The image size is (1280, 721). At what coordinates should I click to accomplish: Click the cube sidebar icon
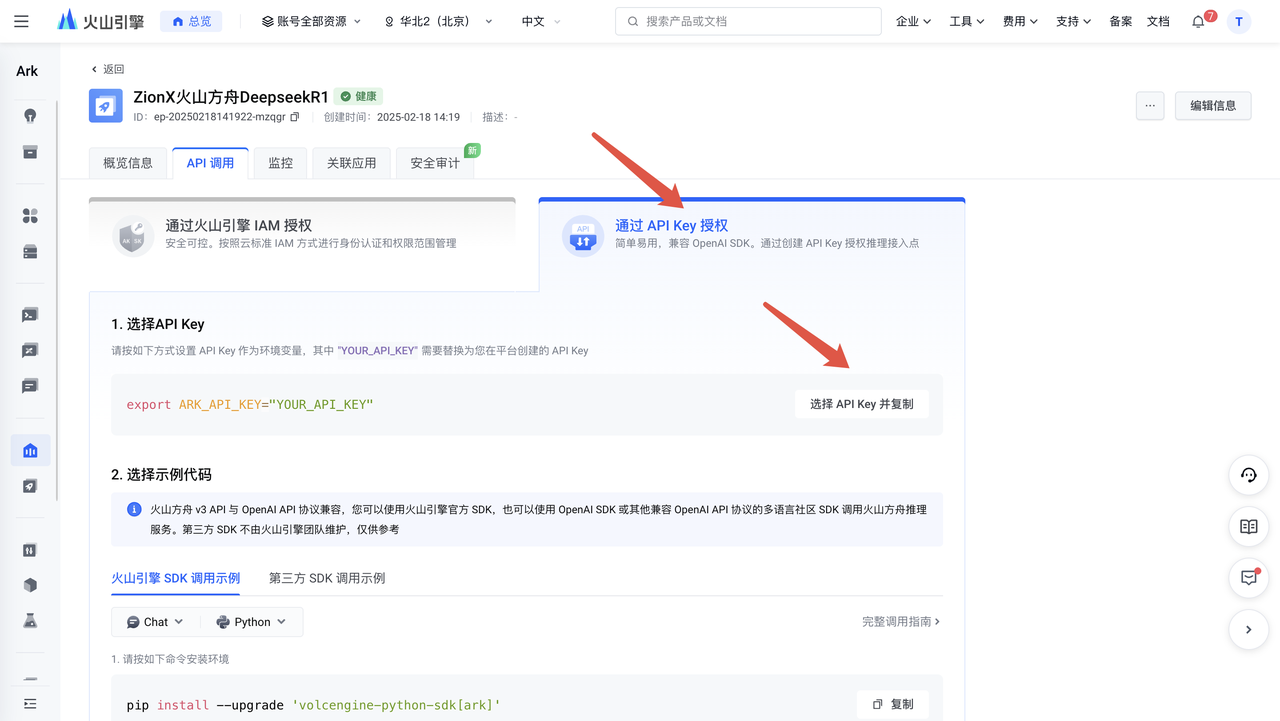pos(30,585)
